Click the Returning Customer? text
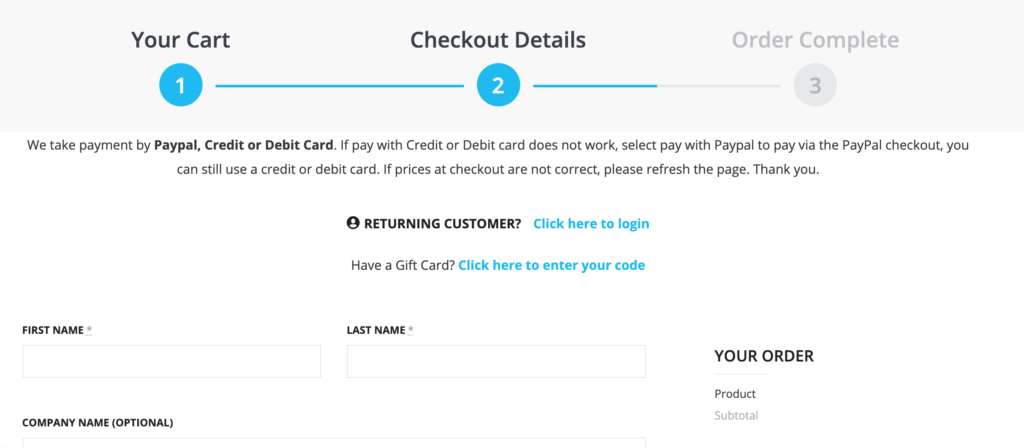Screen dimensions: 1024x448 (442, 224)
